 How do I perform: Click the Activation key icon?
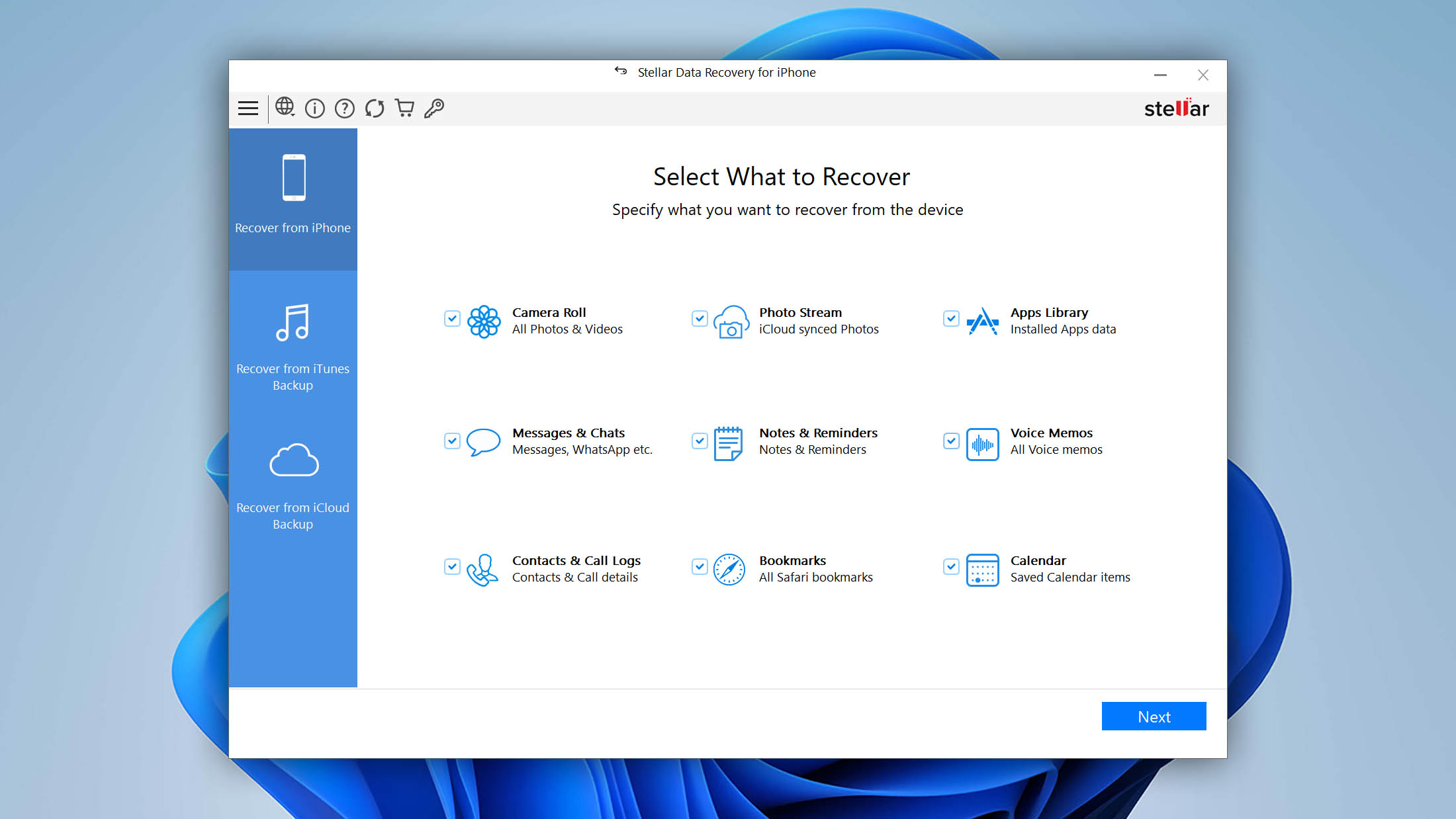pos(434,108)
